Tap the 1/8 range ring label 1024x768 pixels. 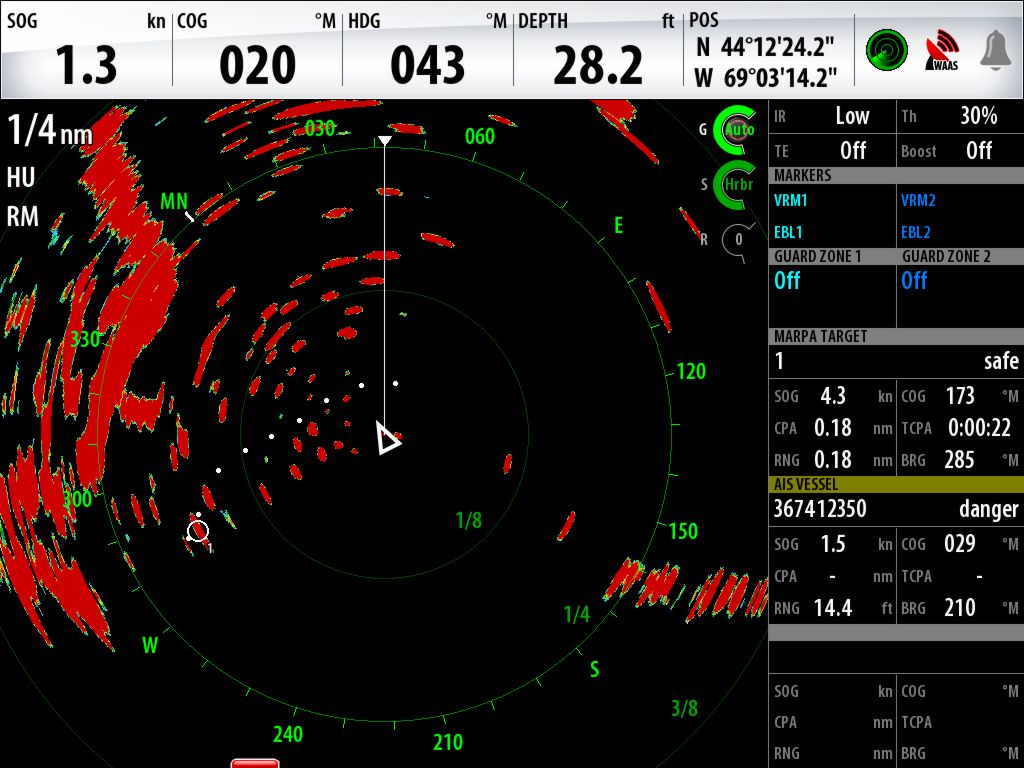tap(468, 520)
